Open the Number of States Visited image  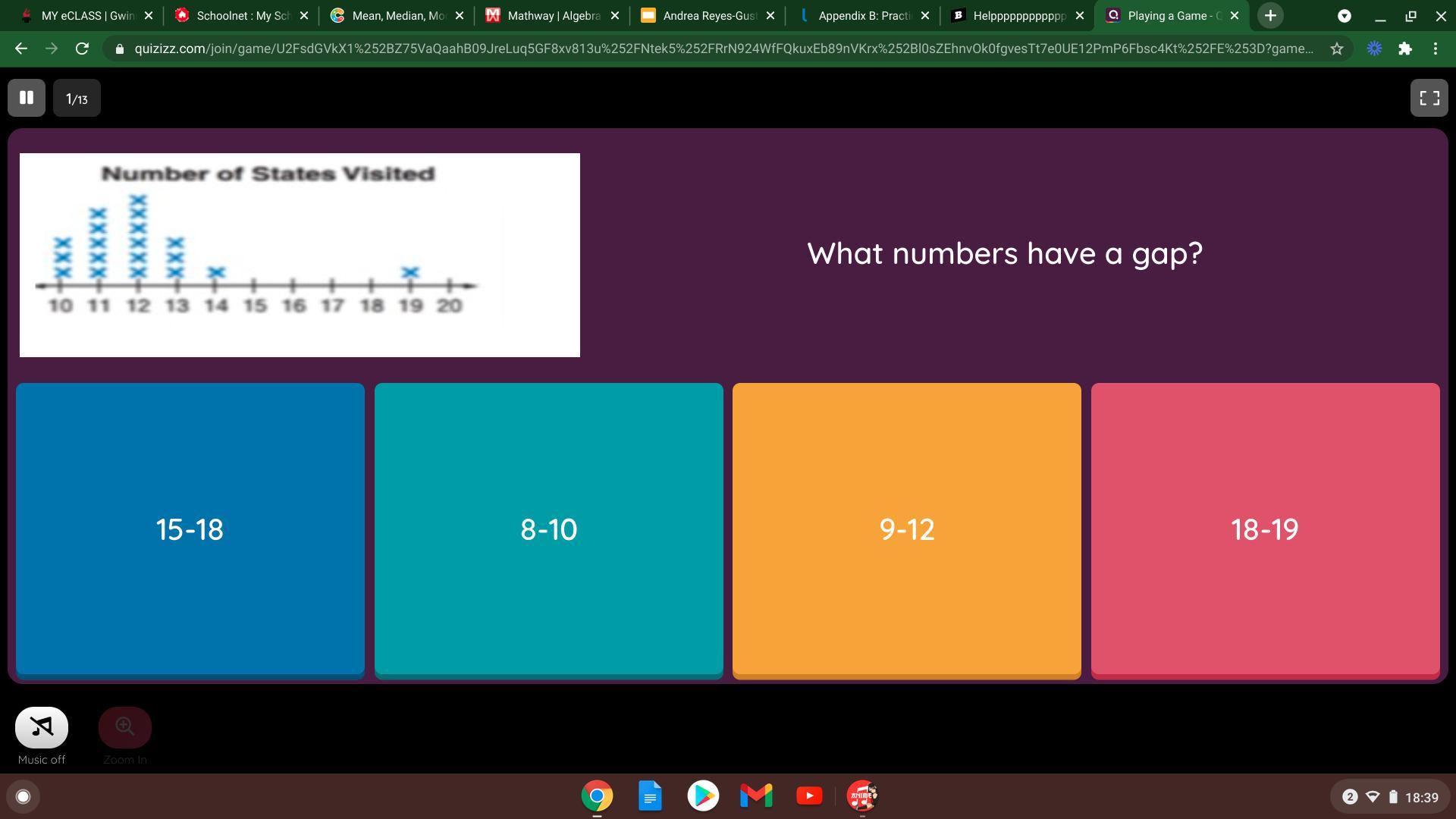[x=300, y=255]
